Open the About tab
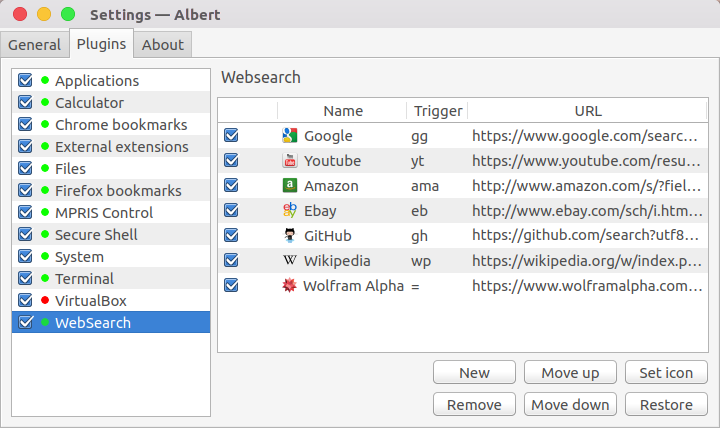Screen dimensions: 720x428 pos(163,45)
